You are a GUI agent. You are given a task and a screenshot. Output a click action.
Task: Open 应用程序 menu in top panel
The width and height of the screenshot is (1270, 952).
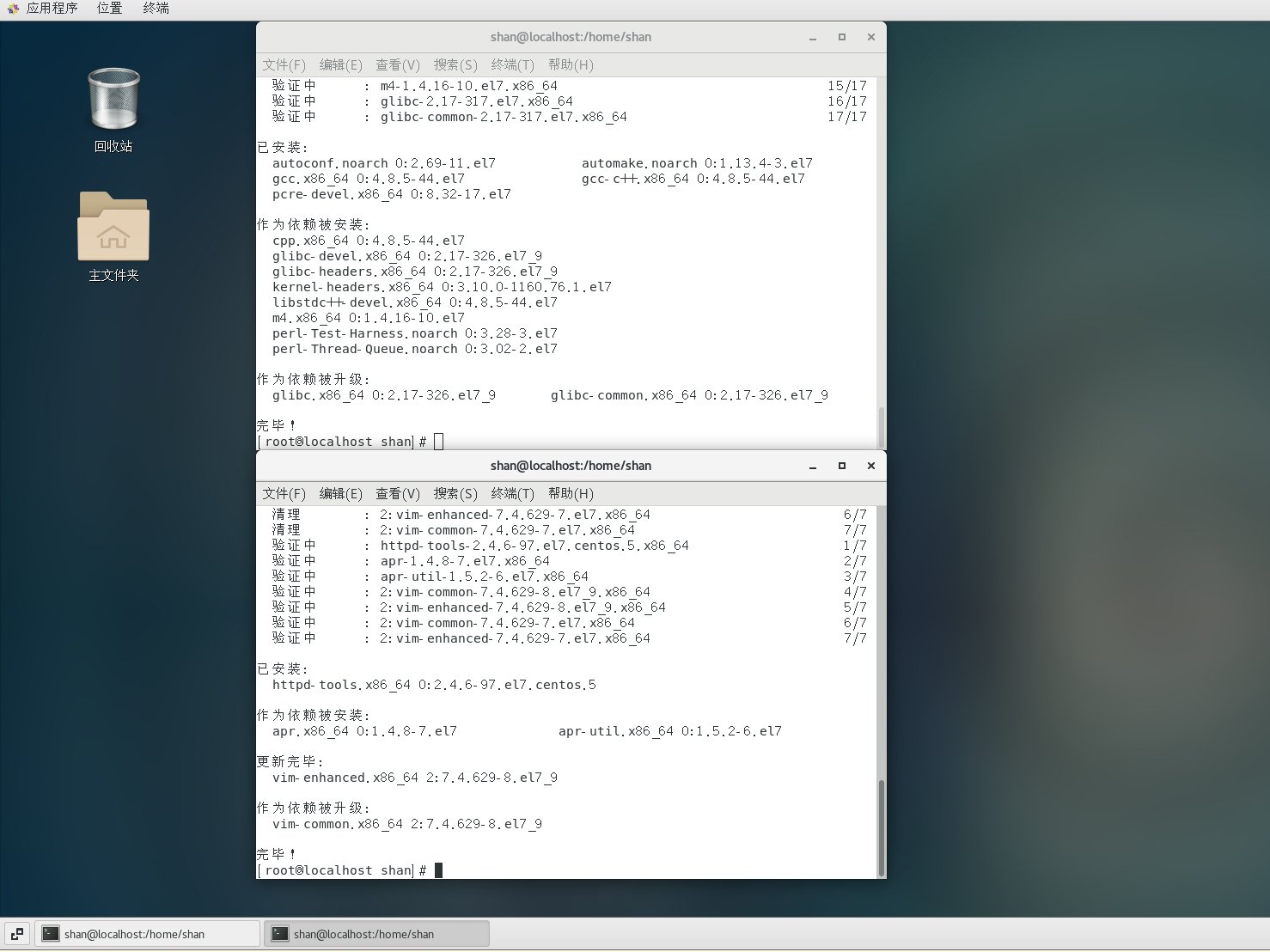[52, 9]
